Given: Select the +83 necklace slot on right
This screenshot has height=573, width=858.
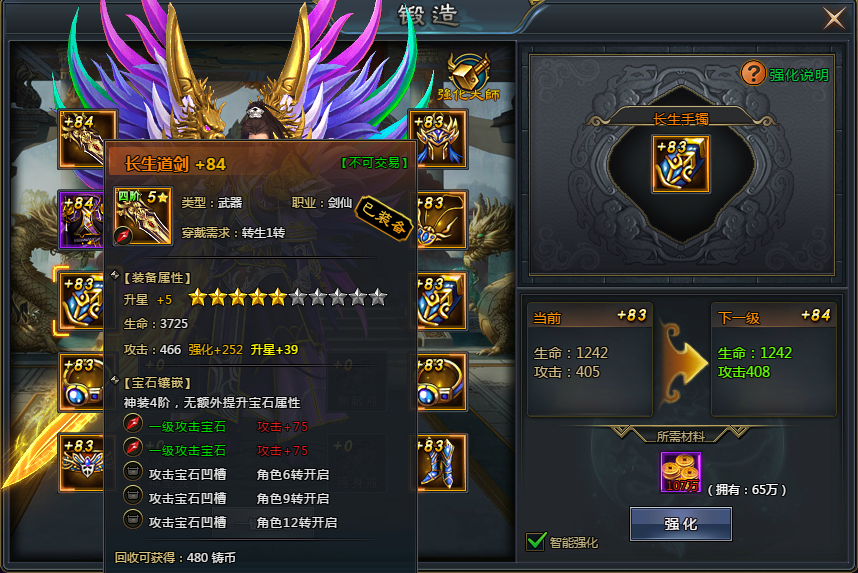Looking at the screenshot, I should [x=441, y=219].
